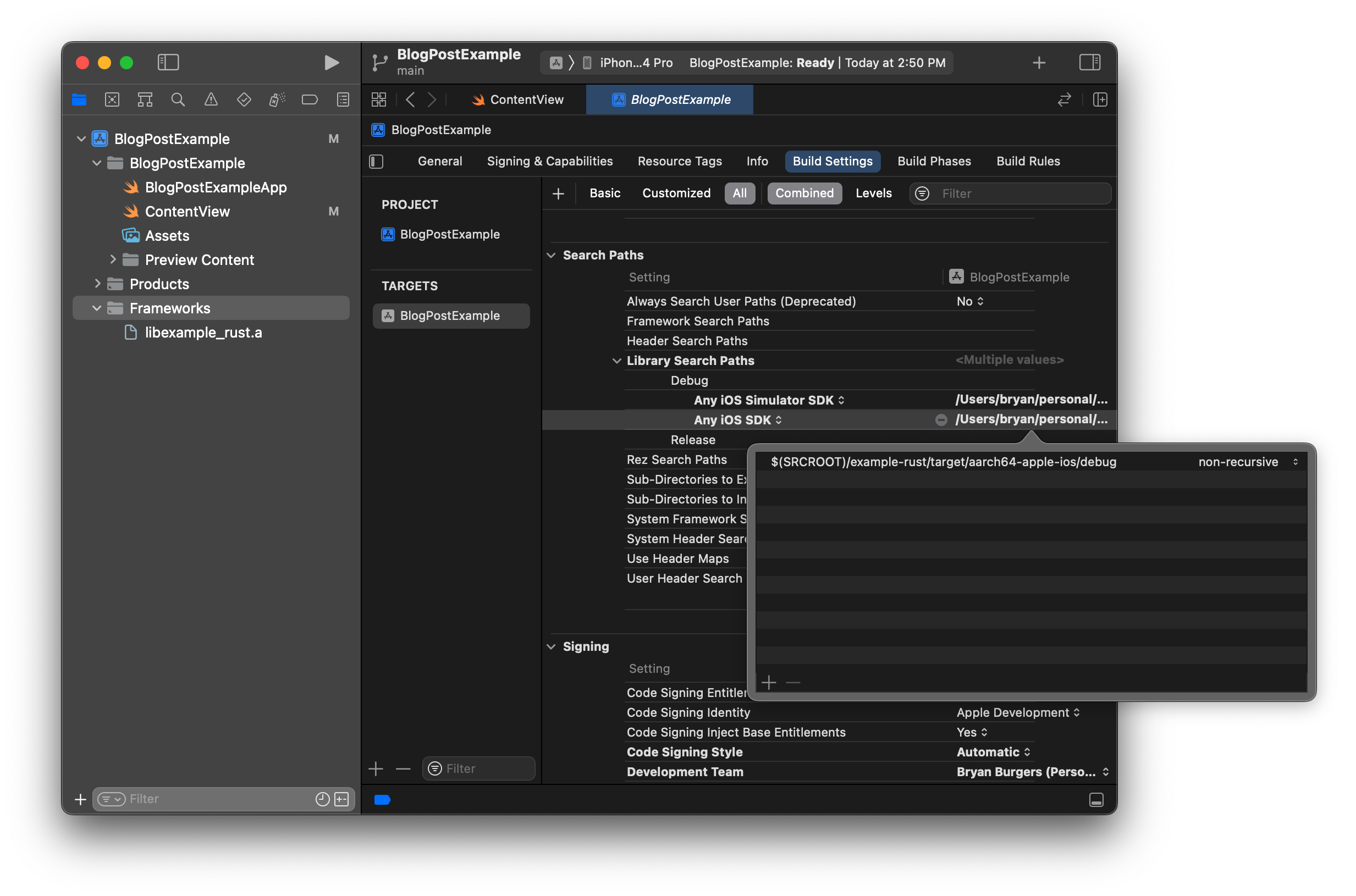Toggle the navigator sidebar in the toolbar
Image resolution: width=1356 pixels, height=896 pixels.
tap(168, 62)
